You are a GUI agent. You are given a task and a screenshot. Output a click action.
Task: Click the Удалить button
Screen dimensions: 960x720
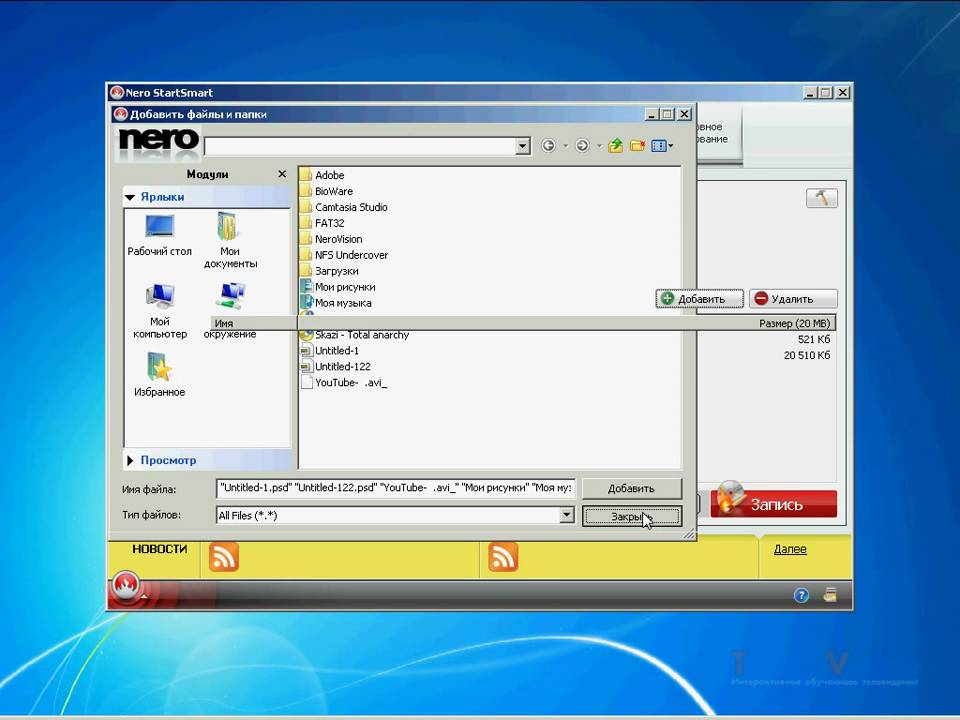(x=793, y=299)
